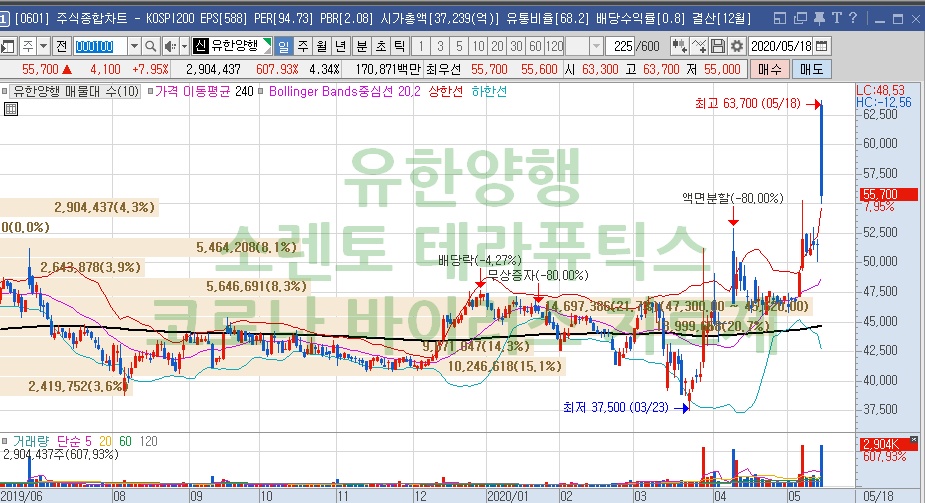Click the red 2,904K volume tag
925x503 pixels.
click(889, 445)
